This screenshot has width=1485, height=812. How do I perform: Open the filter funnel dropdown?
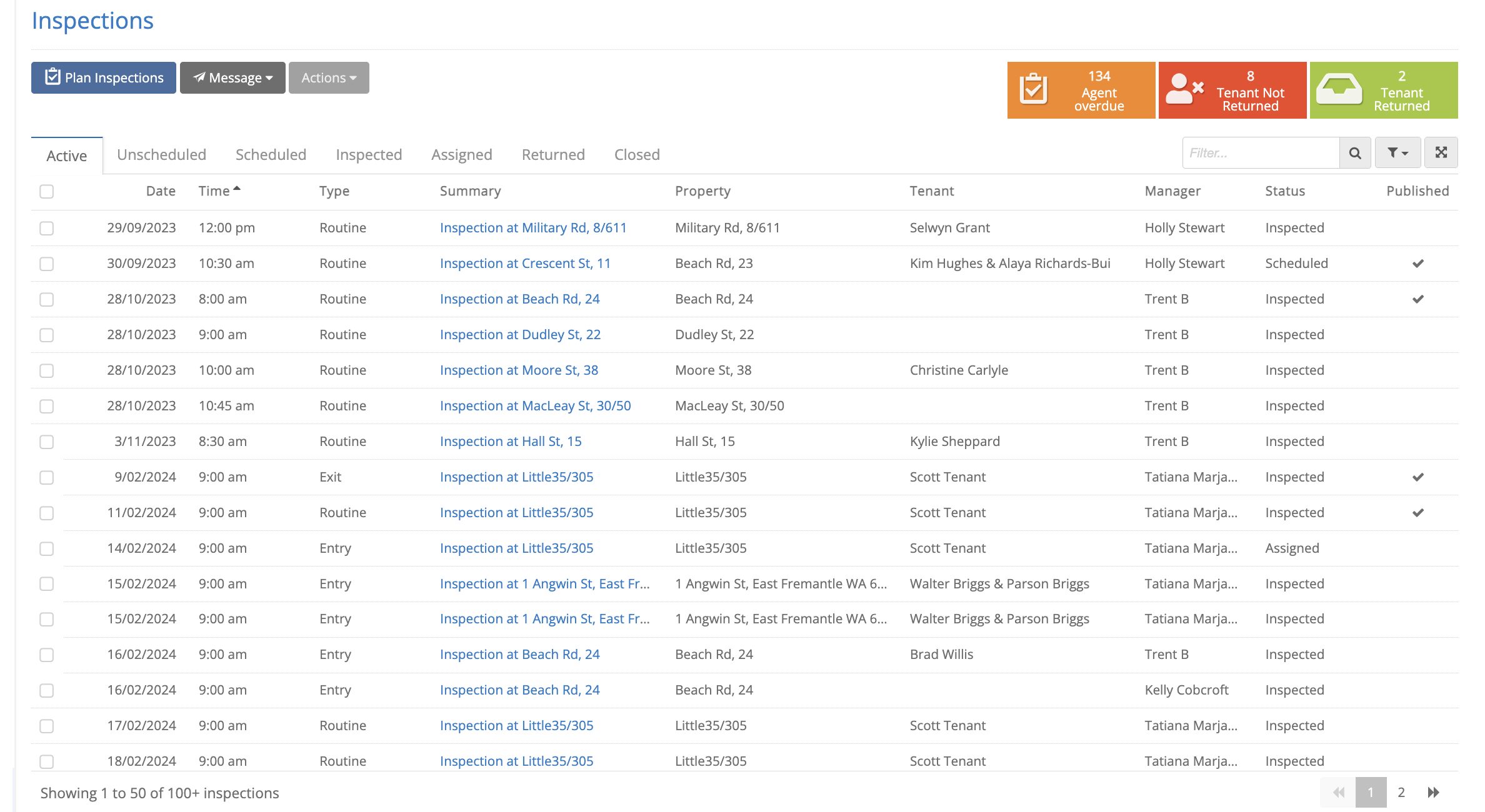point(1398,153)
